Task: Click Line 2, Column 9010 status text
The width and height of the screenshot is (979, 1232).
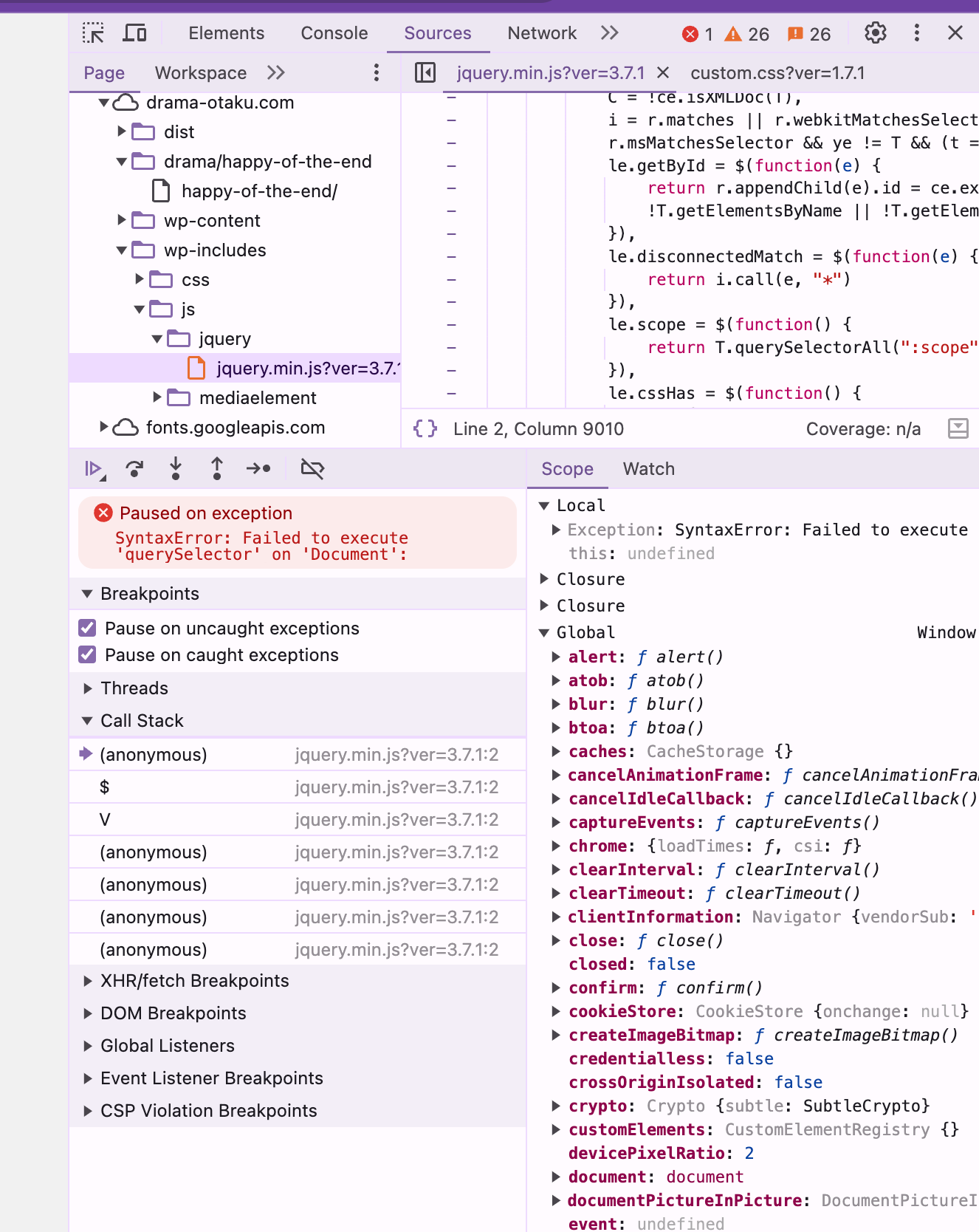Action: [x=538, y=428]
